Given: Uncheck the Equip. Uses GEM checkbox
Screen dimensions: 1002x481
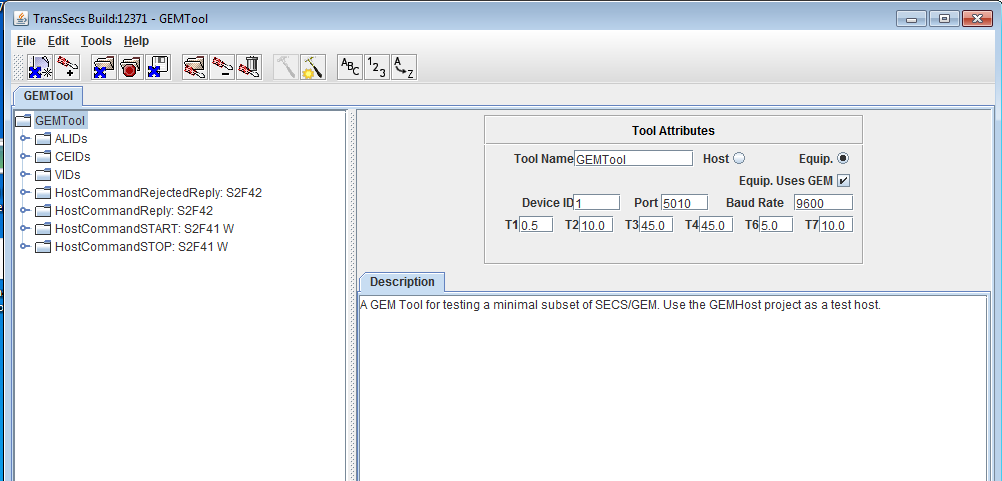Looking at the screenshot, I should point(843,181).
